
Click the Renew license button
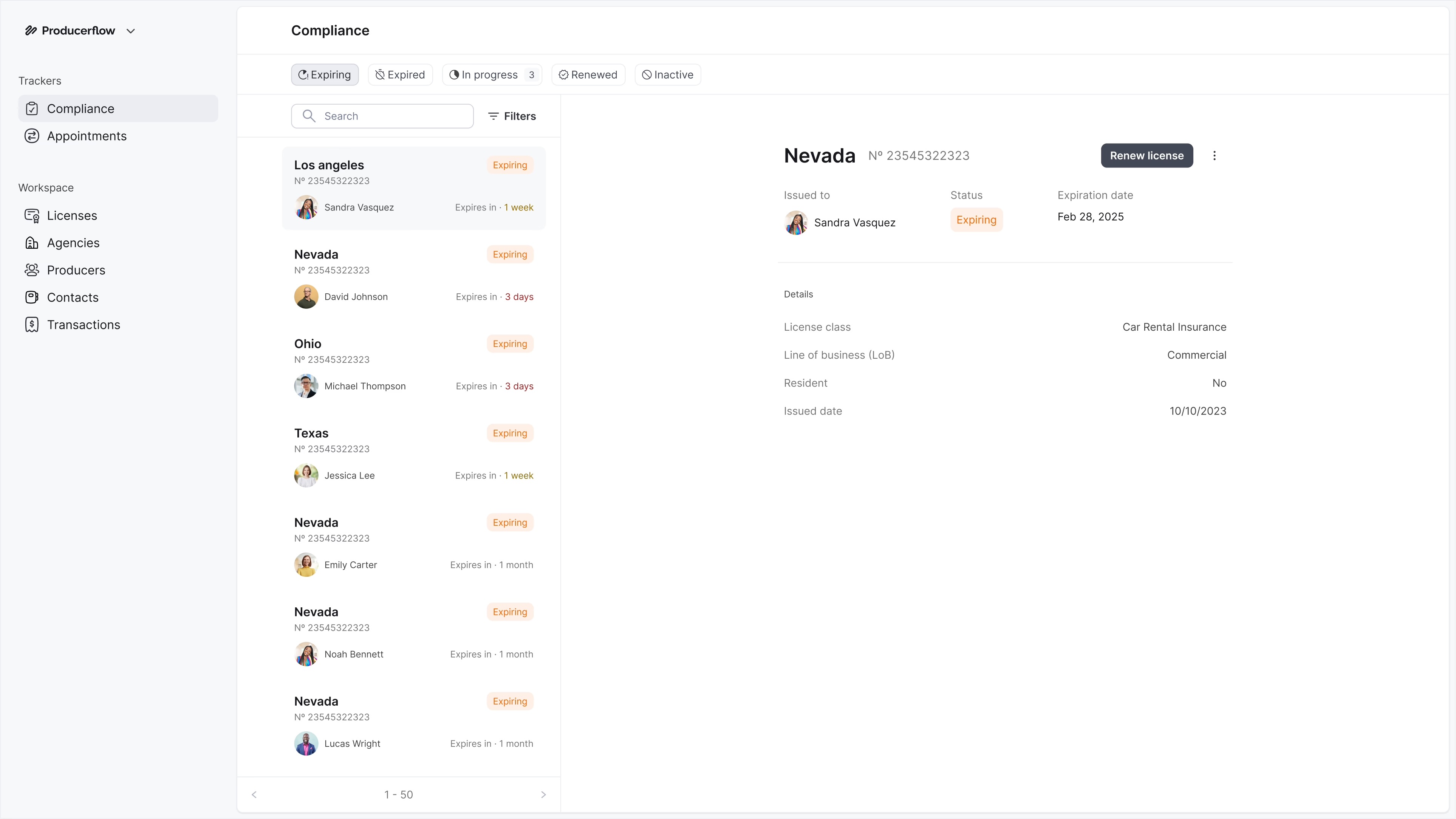(1146, 155)
